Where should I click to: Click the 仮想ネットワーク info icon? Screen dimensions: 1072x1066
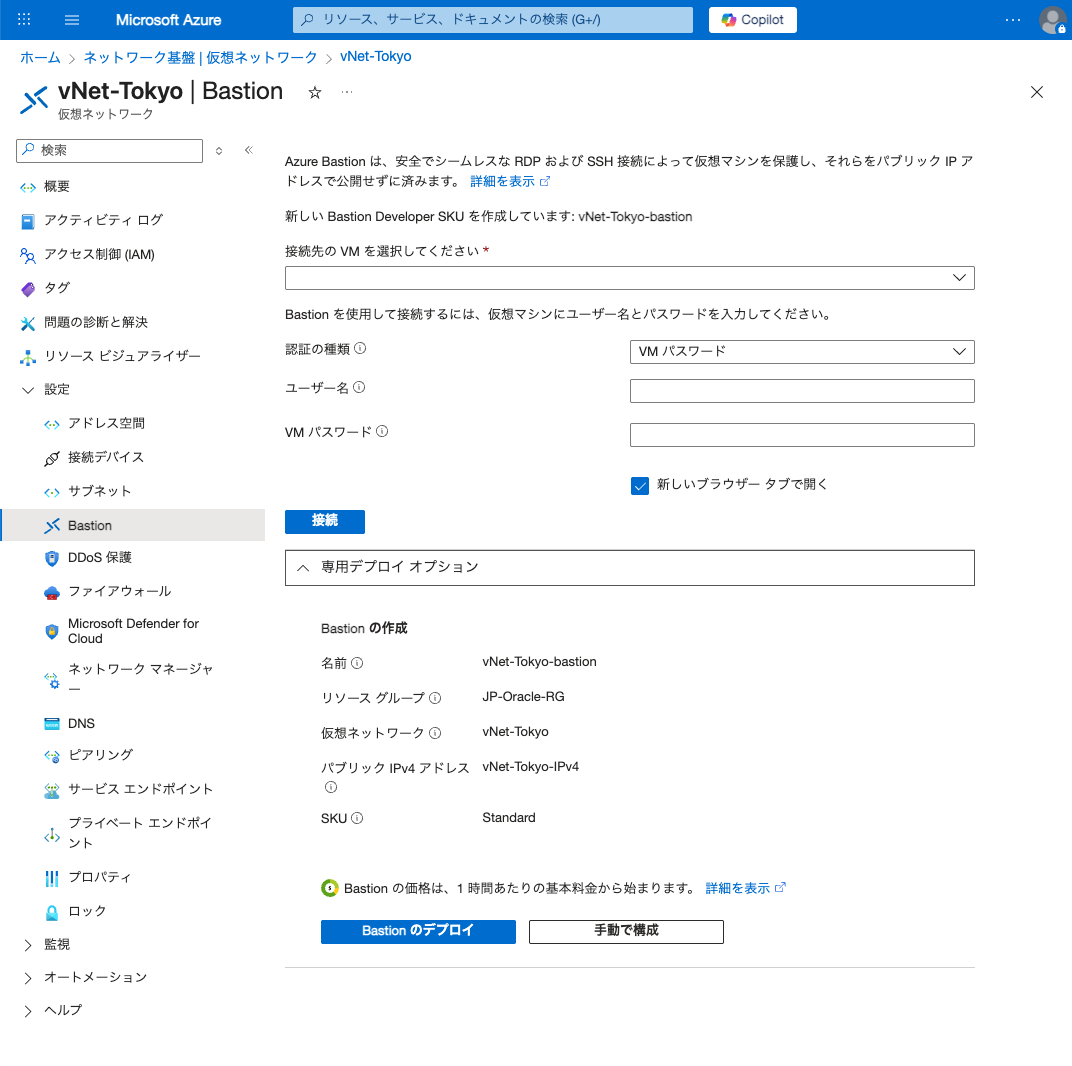(x=435, y=732)
